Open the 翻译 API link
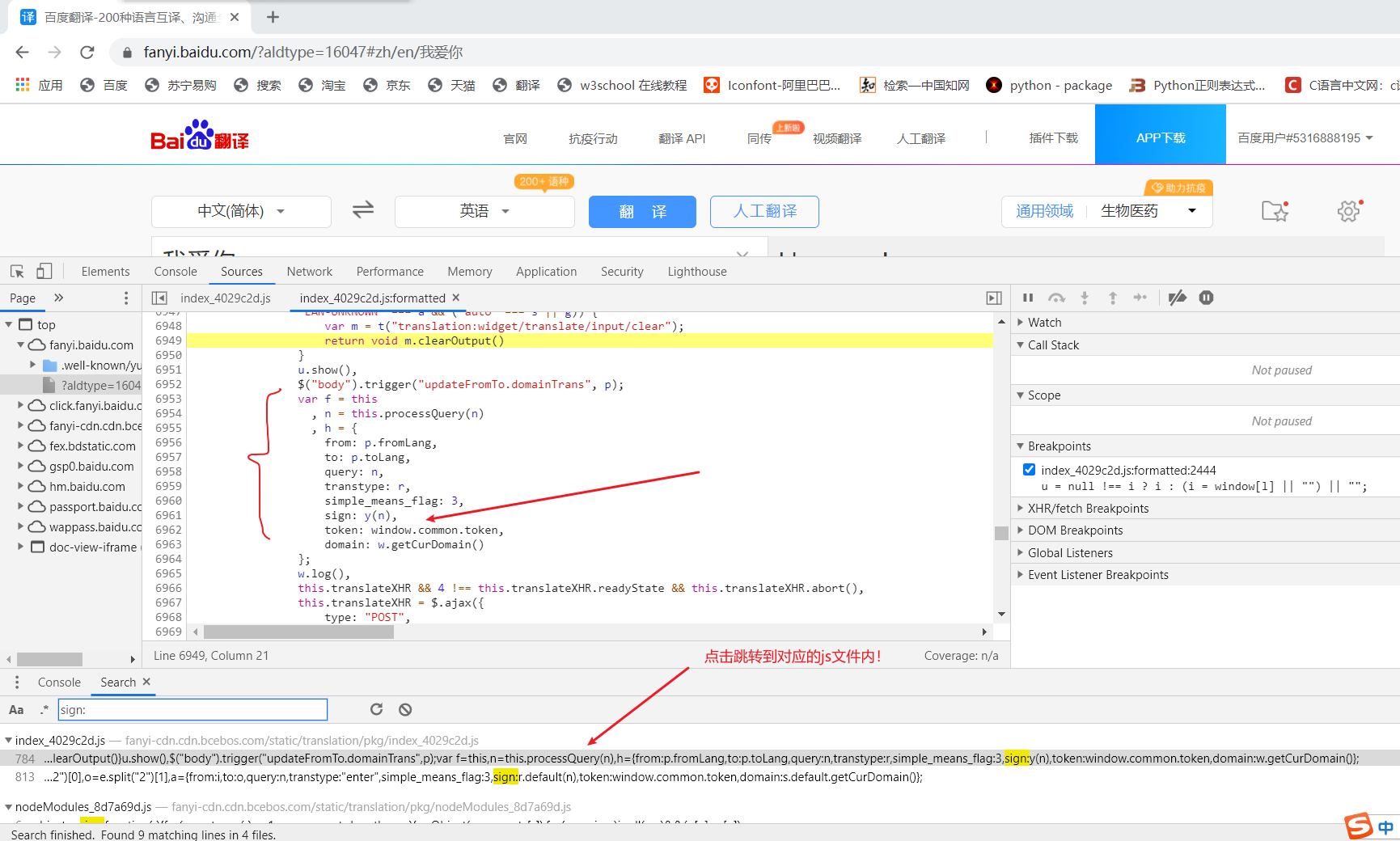Screen dimensions: 1400x841 tap(682, 139)
